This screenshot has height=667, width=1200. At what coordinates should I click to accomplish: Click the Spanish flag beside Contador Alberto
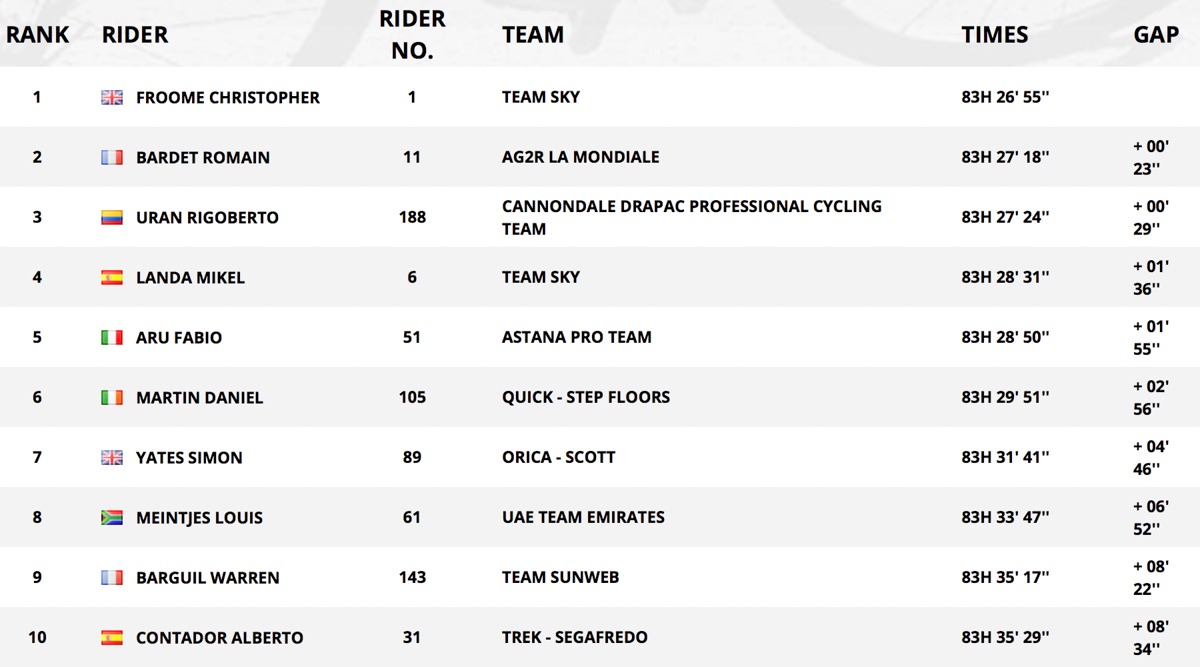tap(112, 637)
